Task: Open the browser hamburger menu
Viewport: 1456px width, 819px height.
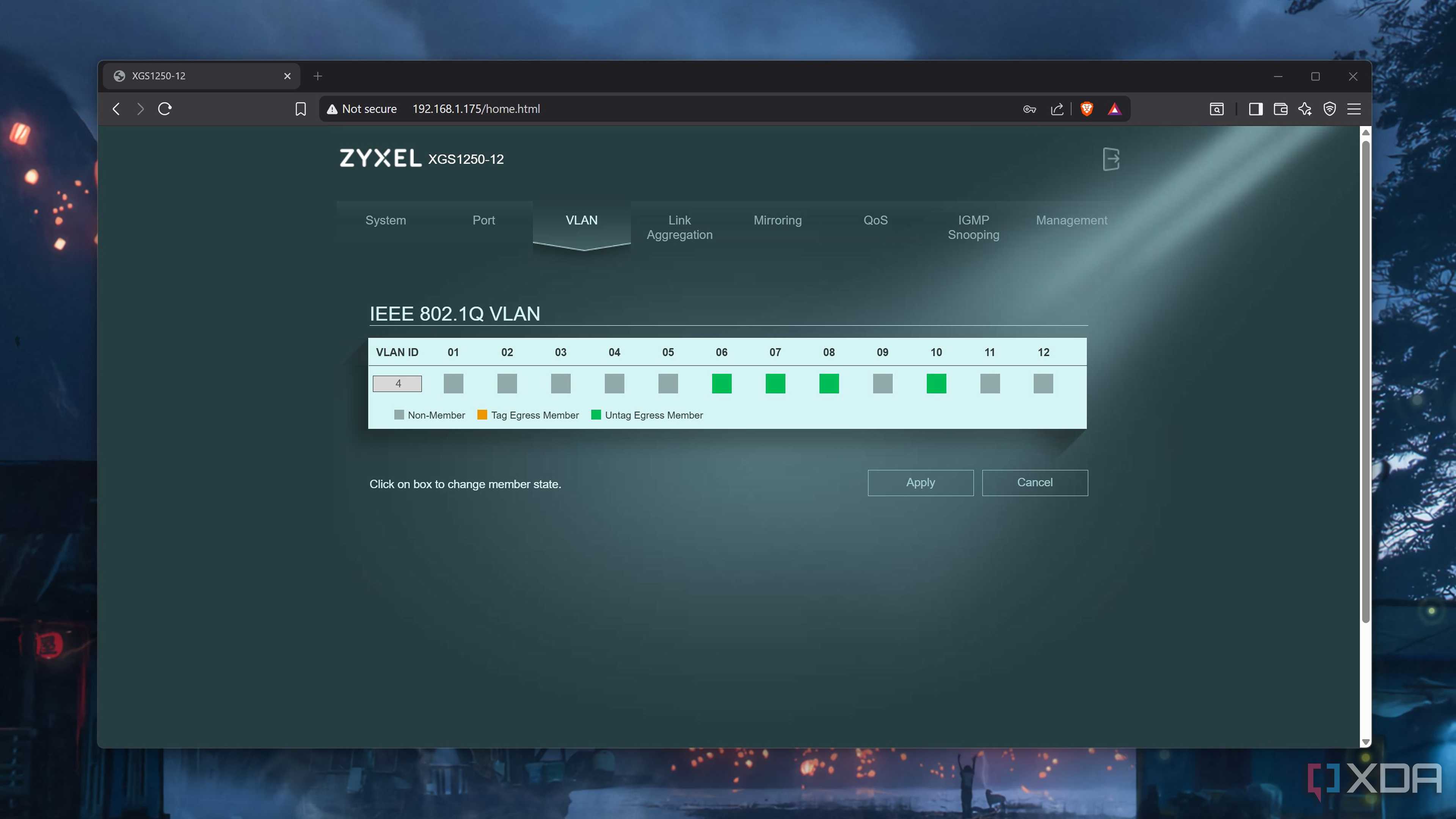Action: (x=1354, y=109)
